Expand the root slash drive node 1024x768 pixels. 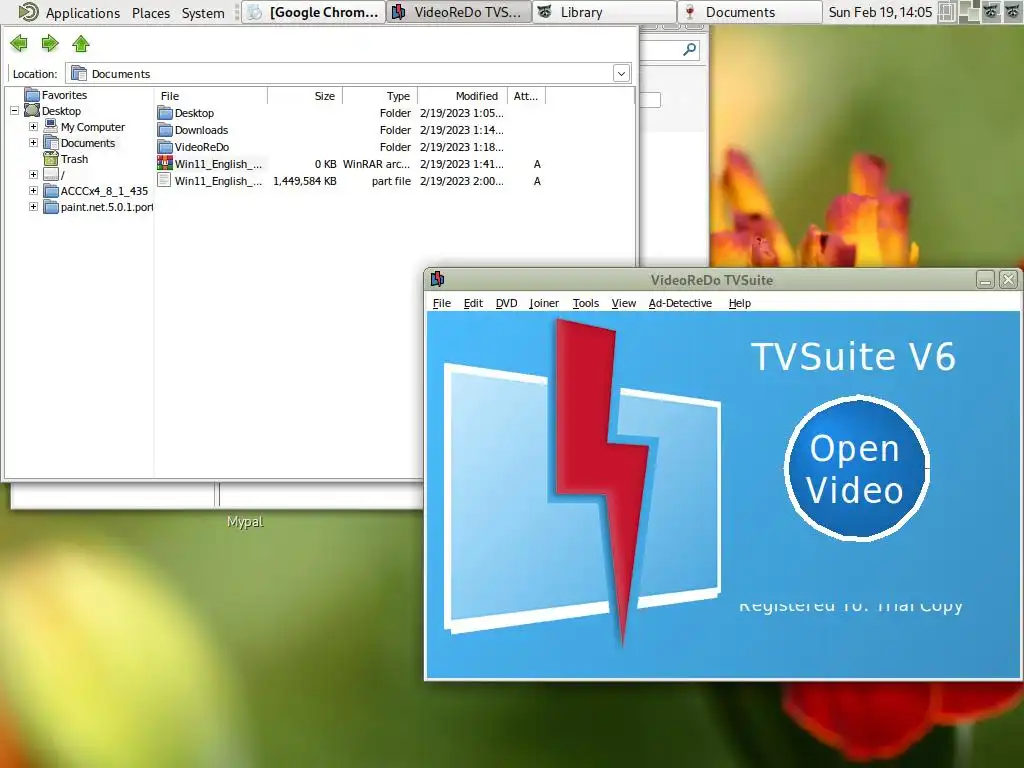point(33,174)
